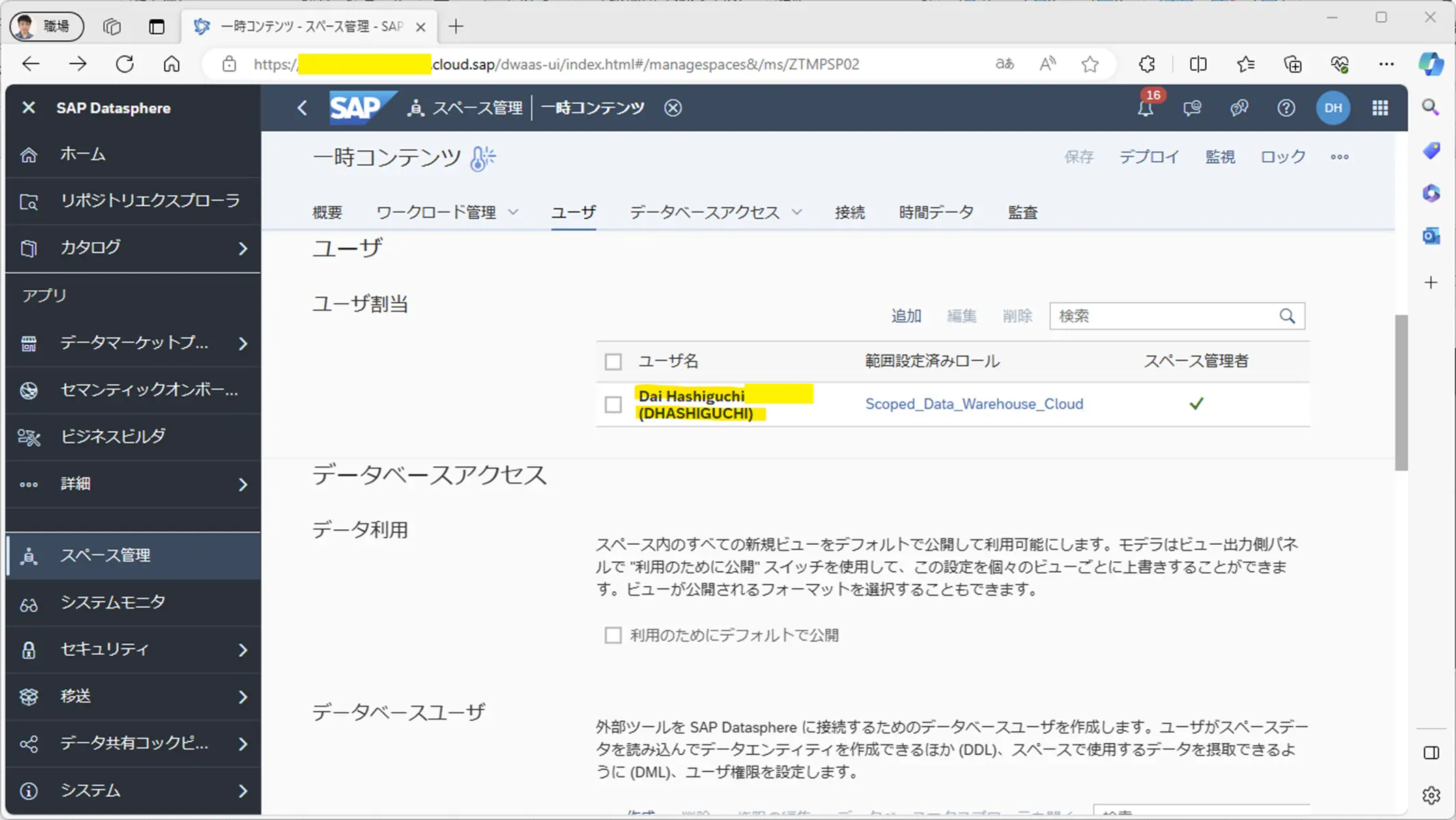The width and height of the screenshot is (1456, 820).
Task: Open the feedback chat icon in header
Action: point(1192,108)
